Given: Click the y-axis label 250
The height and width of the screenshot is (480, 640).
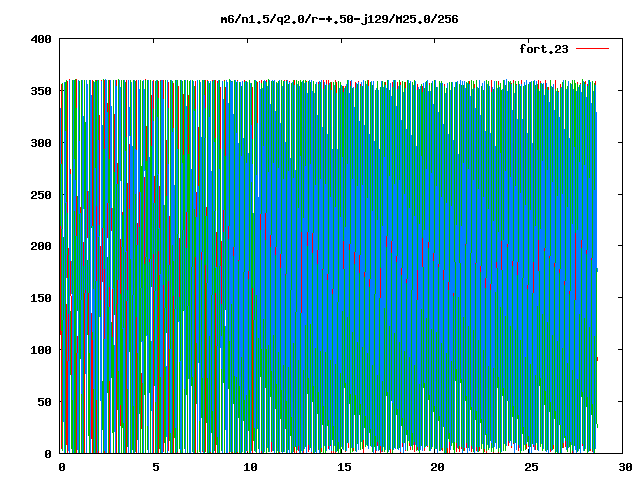Looking at the screenshot, I should (41, 195).
